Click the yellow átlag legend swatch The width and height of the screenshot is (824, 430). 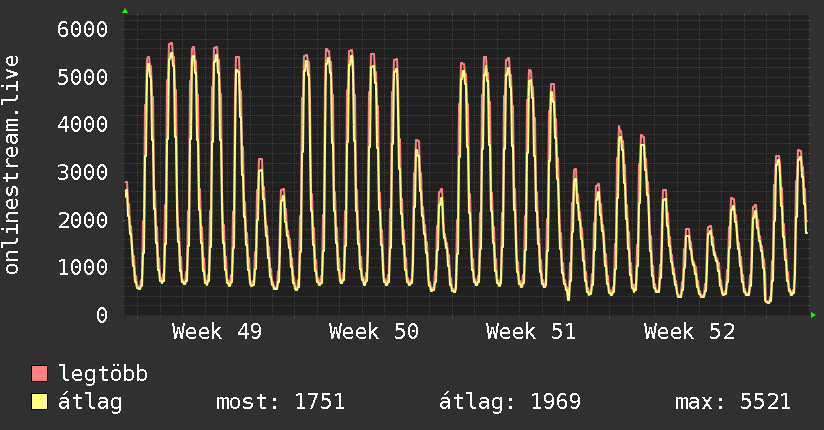coord(39,402)
